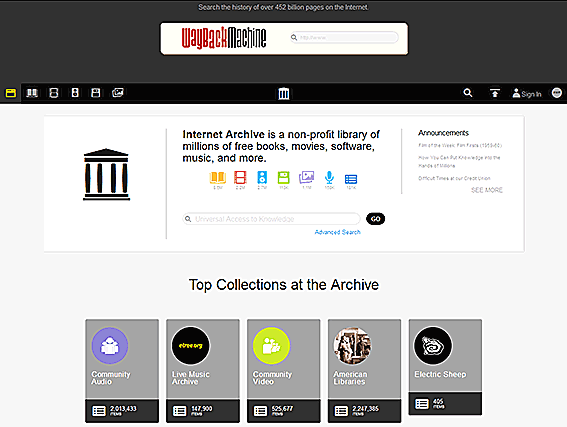This screenshot has width=567, height=427.
Task: Select the video film icon in top nav
Action: (x=54, y=93)
